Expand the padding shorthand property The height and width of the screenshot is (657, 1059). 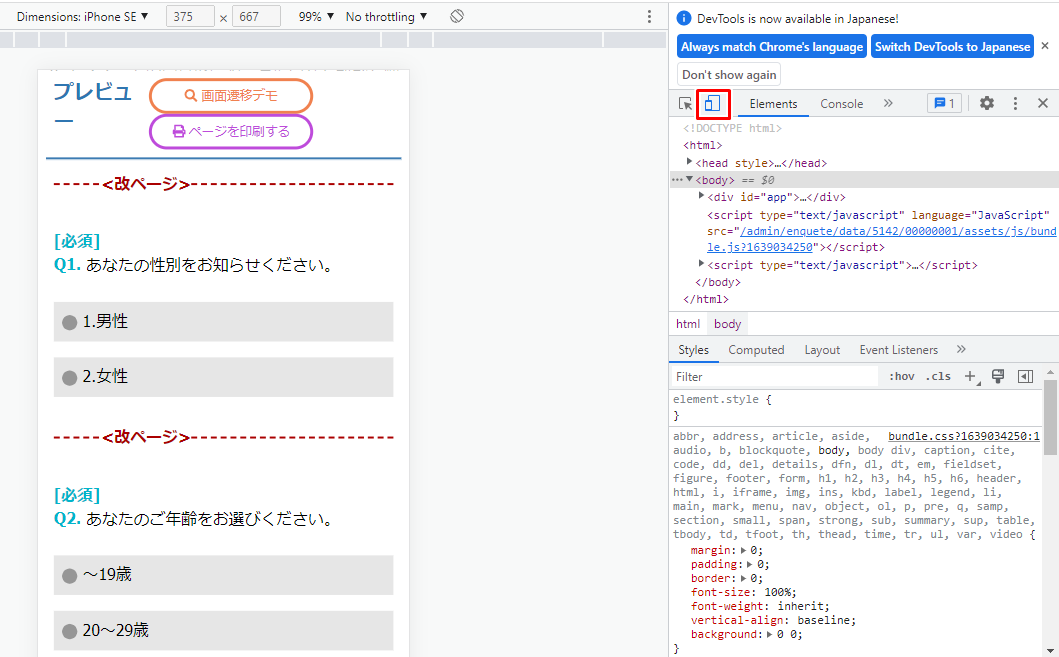click(750, 564)
